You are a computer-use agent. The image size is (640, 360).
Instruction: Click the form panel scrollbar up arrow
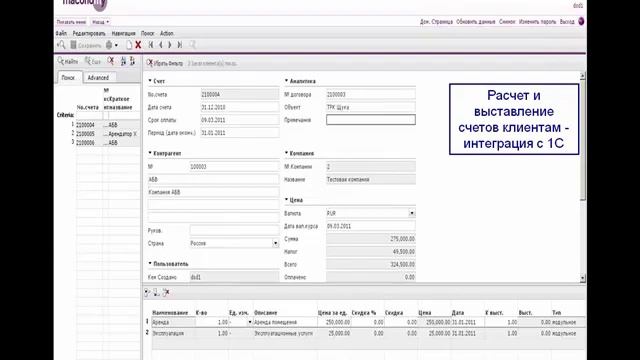coord(582,76)
